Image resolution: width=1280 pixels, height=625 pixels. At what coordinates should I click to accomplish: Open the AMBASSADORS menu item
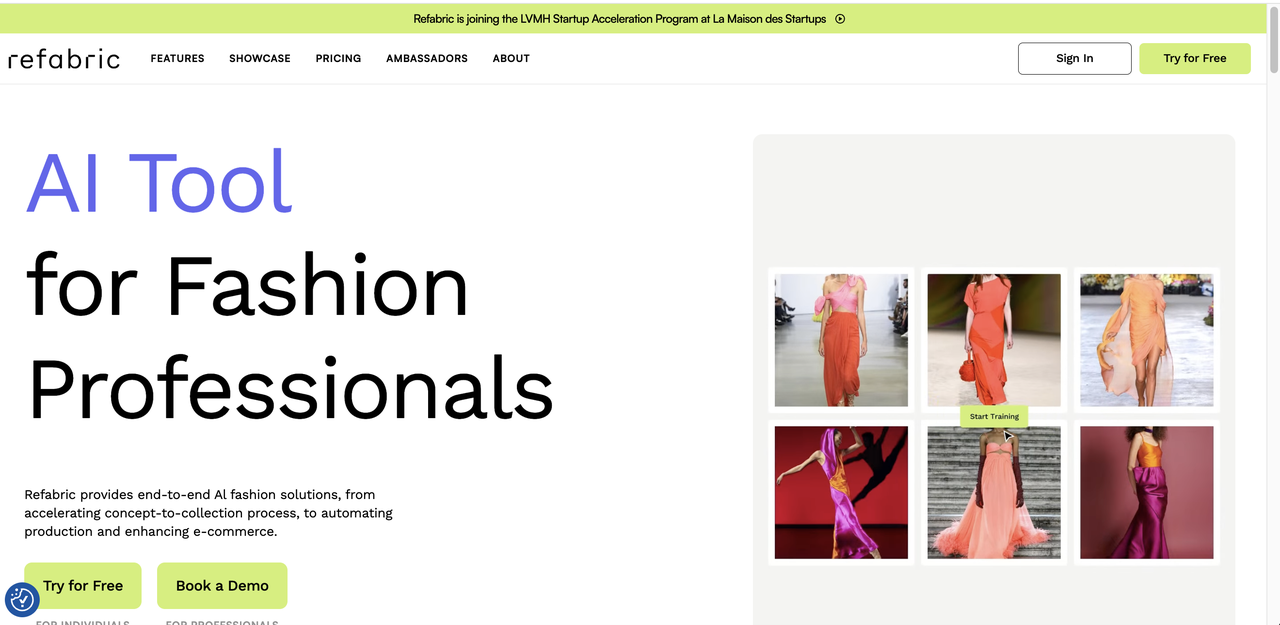427,58
